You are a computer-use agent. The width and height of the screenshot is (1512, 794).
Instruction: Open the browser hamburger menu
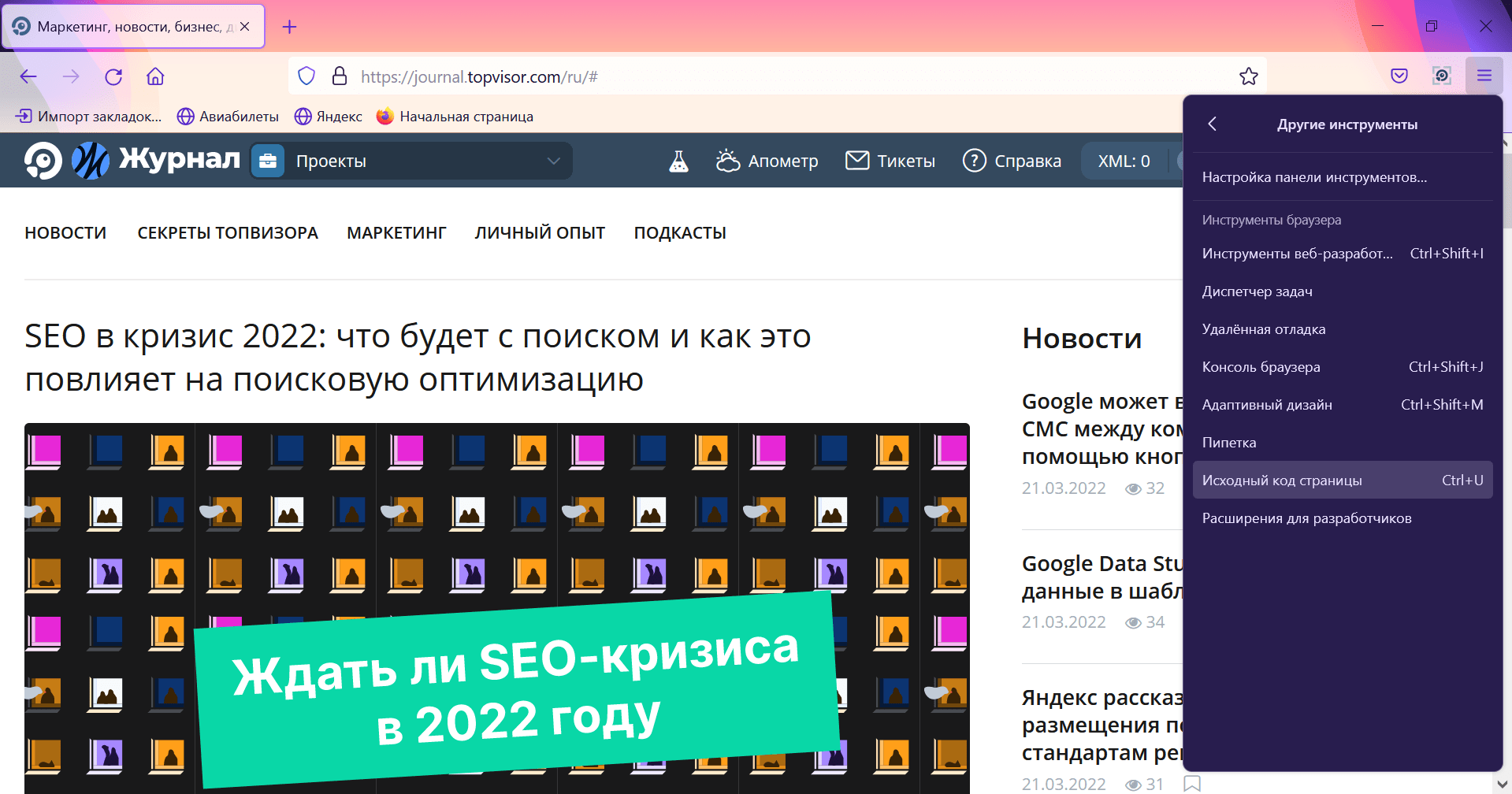pos(1484,76)
